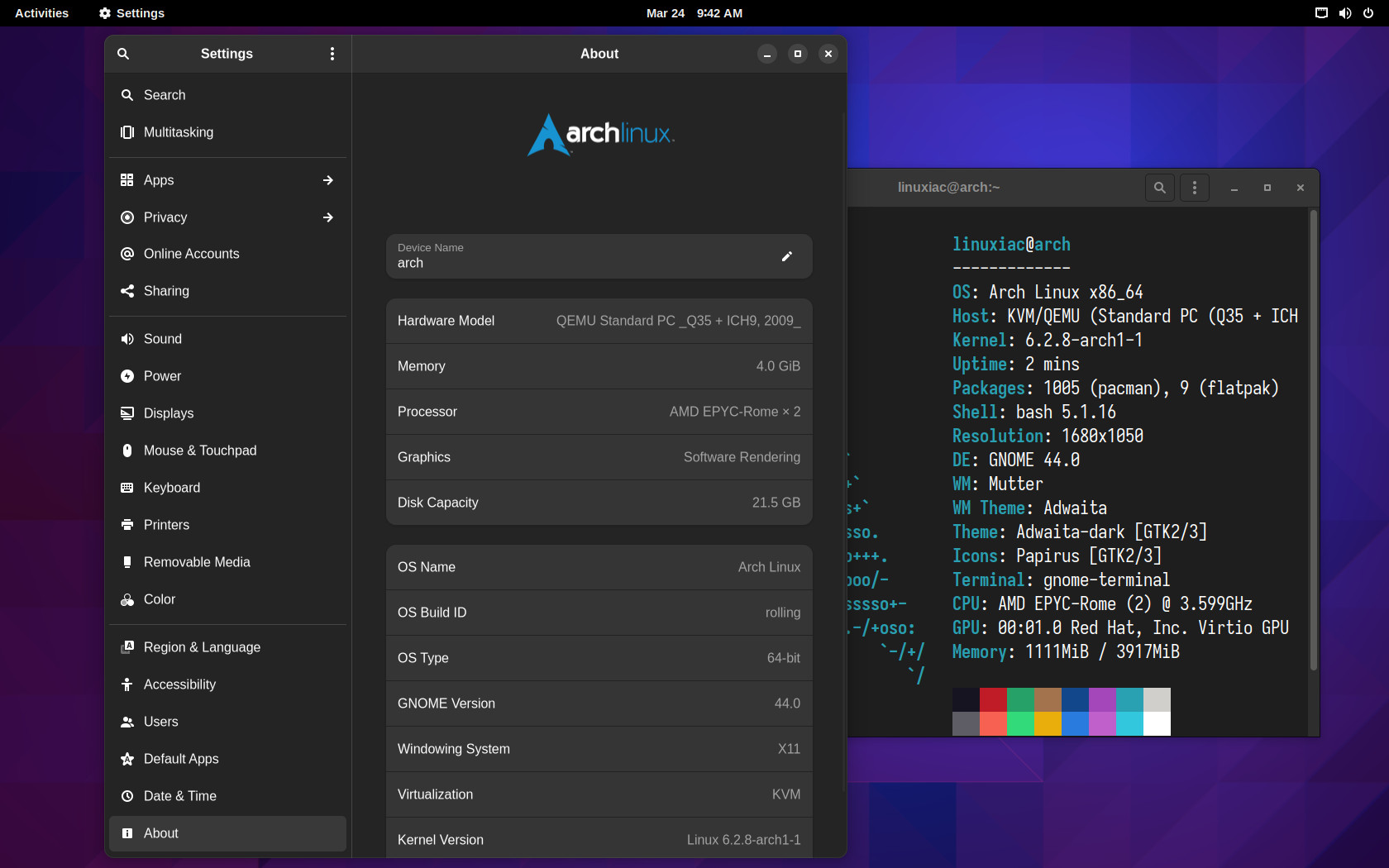
Task: Click the terminal vertical scrollbar
Action: click(x=1314, y=440)
